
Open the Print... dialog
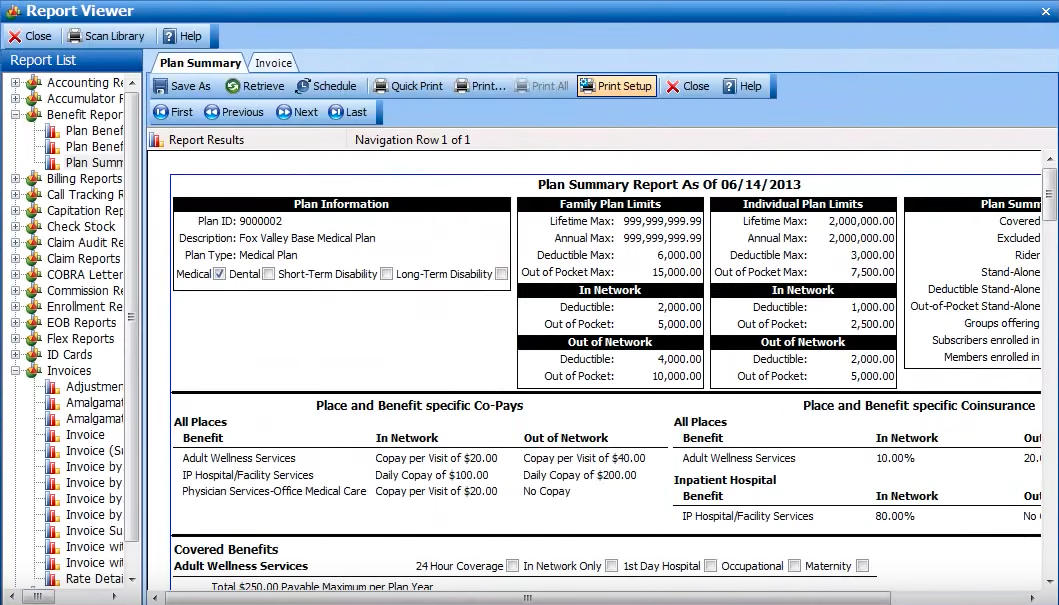coord(480,86)
